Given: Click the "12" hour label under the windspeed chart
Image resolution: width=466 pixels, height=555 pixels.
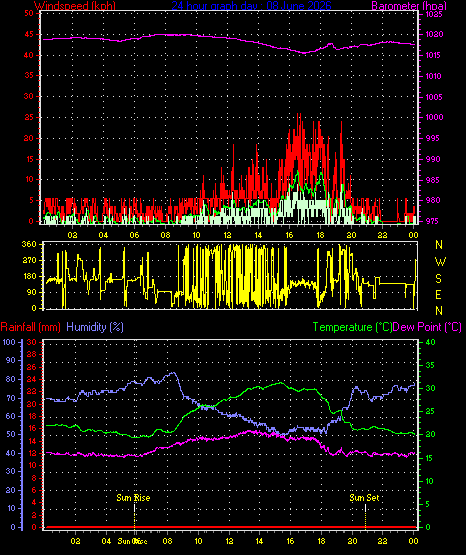Looking at the screenshot, I should click(227, 235).
